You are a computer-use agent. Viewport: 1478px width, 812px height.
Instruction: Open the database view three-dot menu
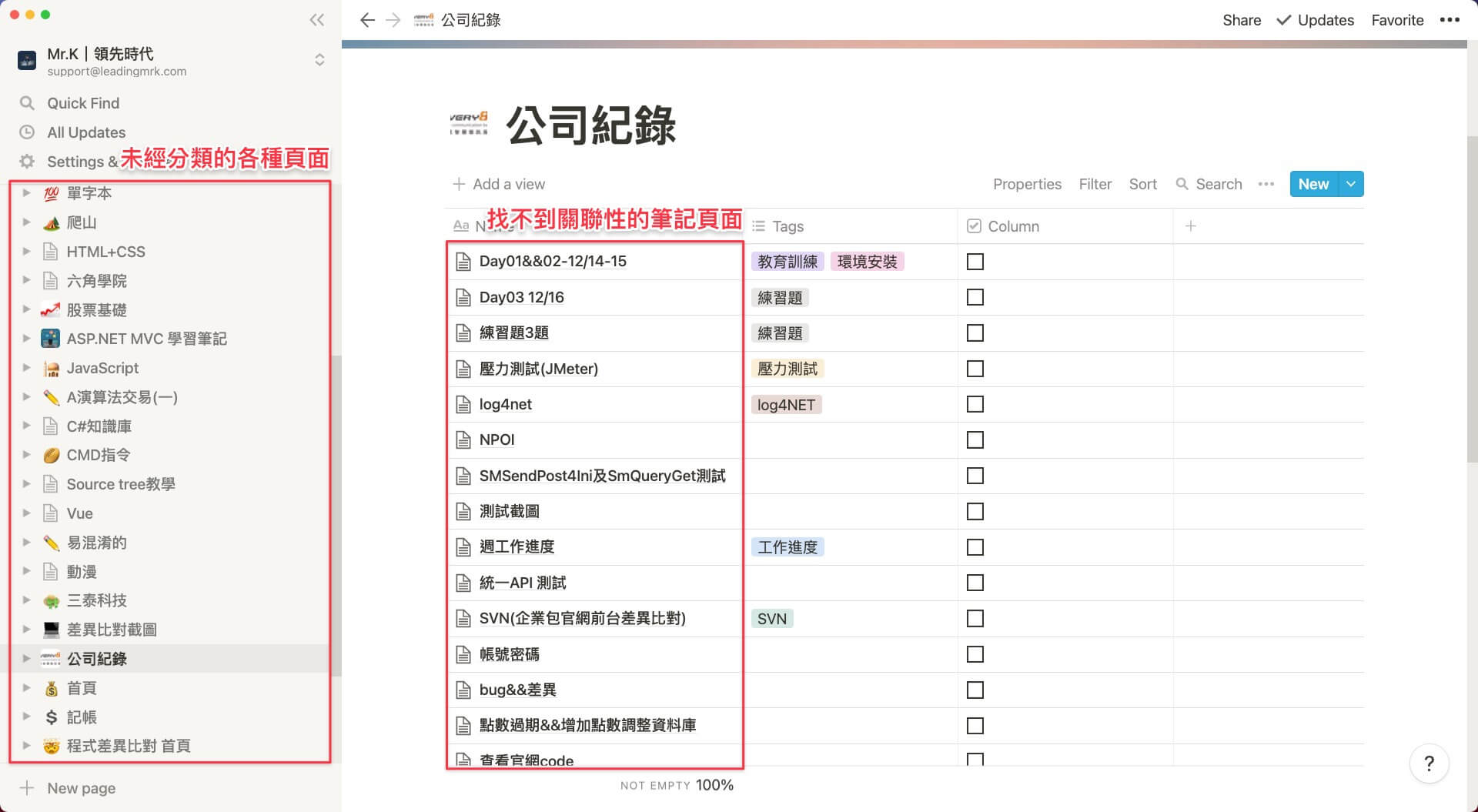[1266, 184]
